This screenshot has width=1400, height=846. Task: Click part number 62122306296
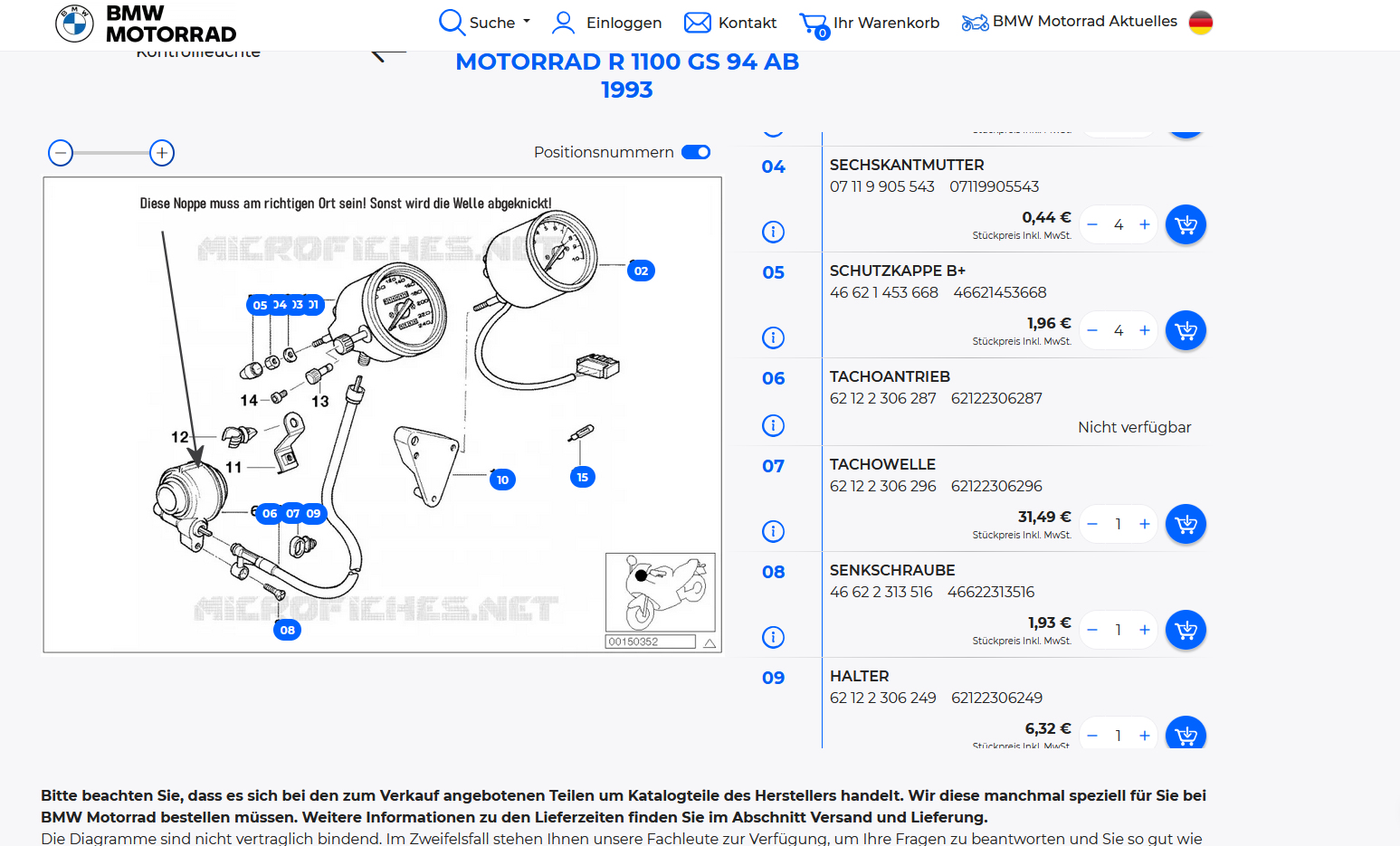coord(996,486)
